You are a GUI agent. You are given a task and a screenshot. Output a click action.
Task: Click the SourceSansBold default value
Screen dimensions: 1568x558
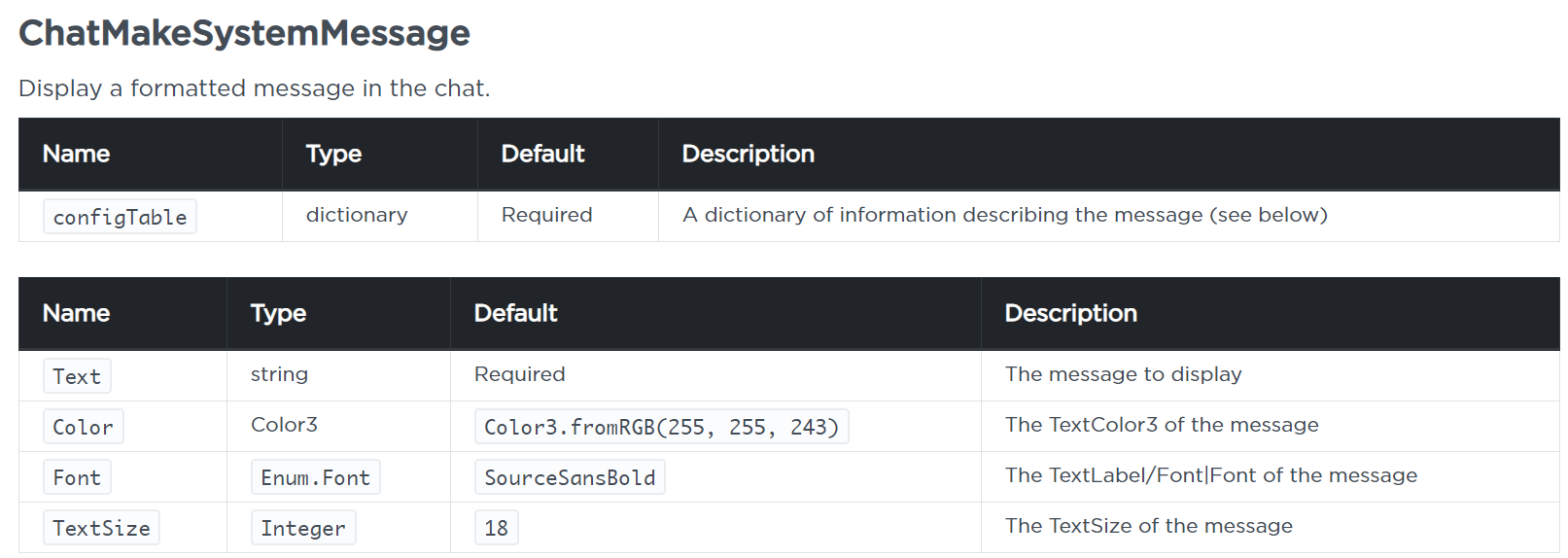point(570,477)
